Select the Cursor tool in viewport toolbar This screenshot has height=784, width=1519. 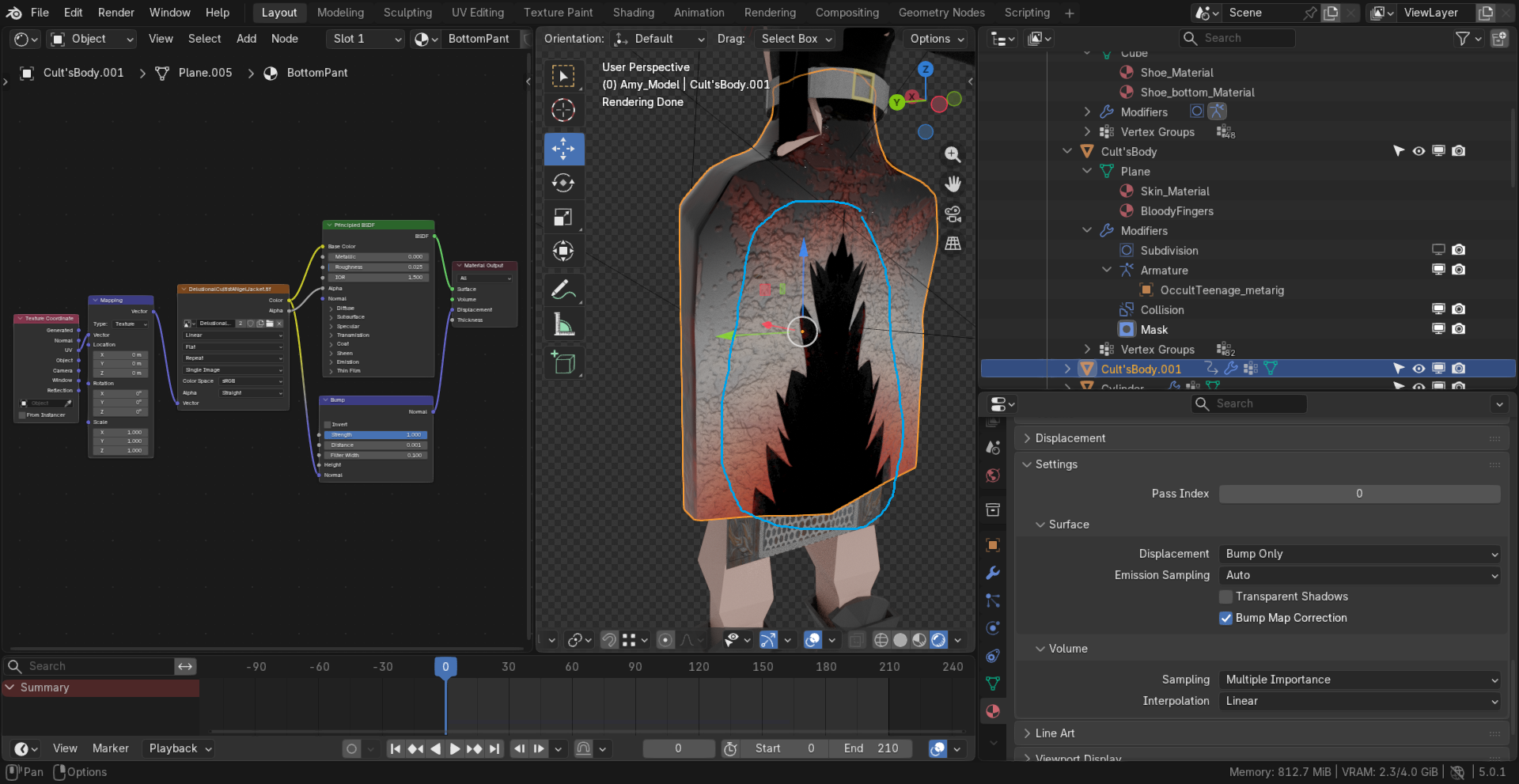coord(563,110)
